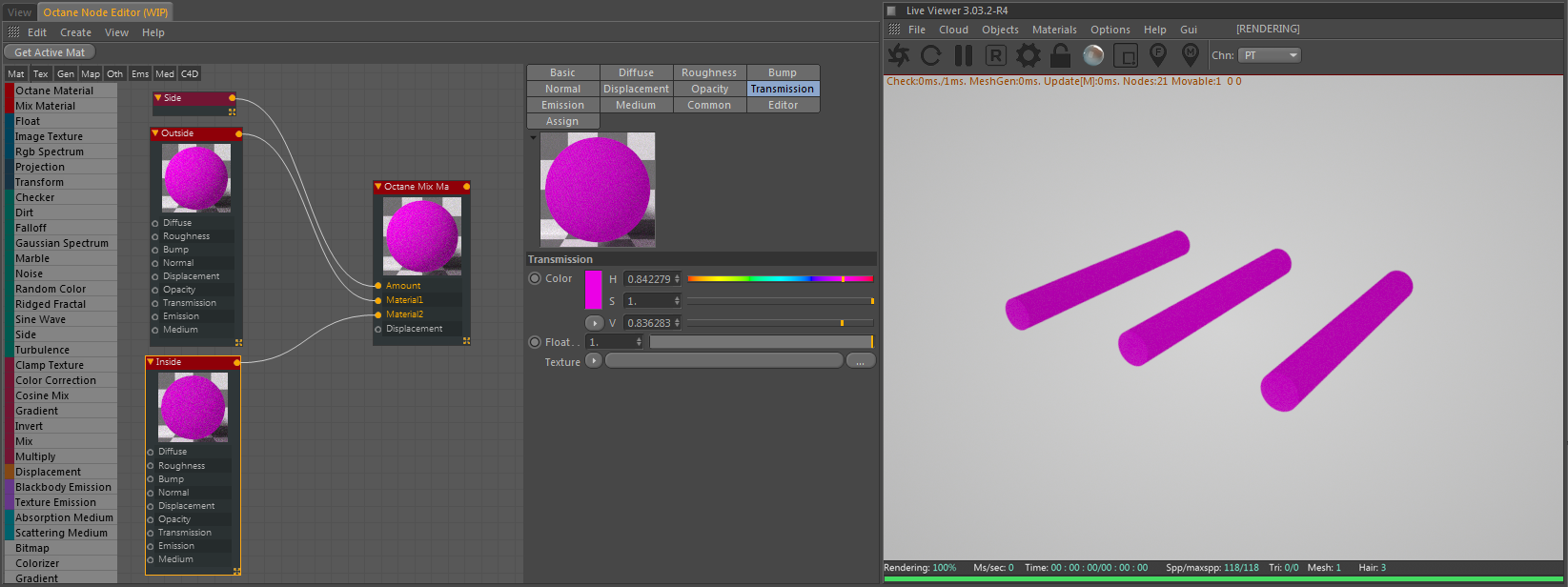Send scene with Octane logo icon
1568x587 pixels.
(899, 55)
